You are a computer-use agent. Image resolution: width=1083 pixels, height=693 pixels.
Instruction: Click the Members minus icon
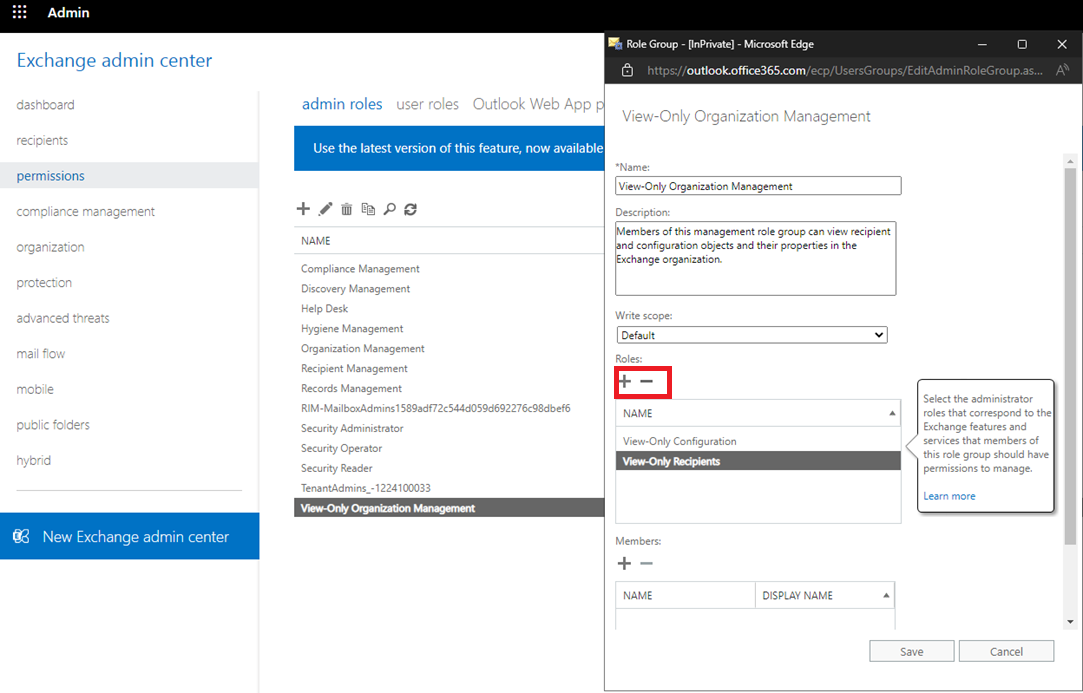pyautogui.click(x=646, y=564)
